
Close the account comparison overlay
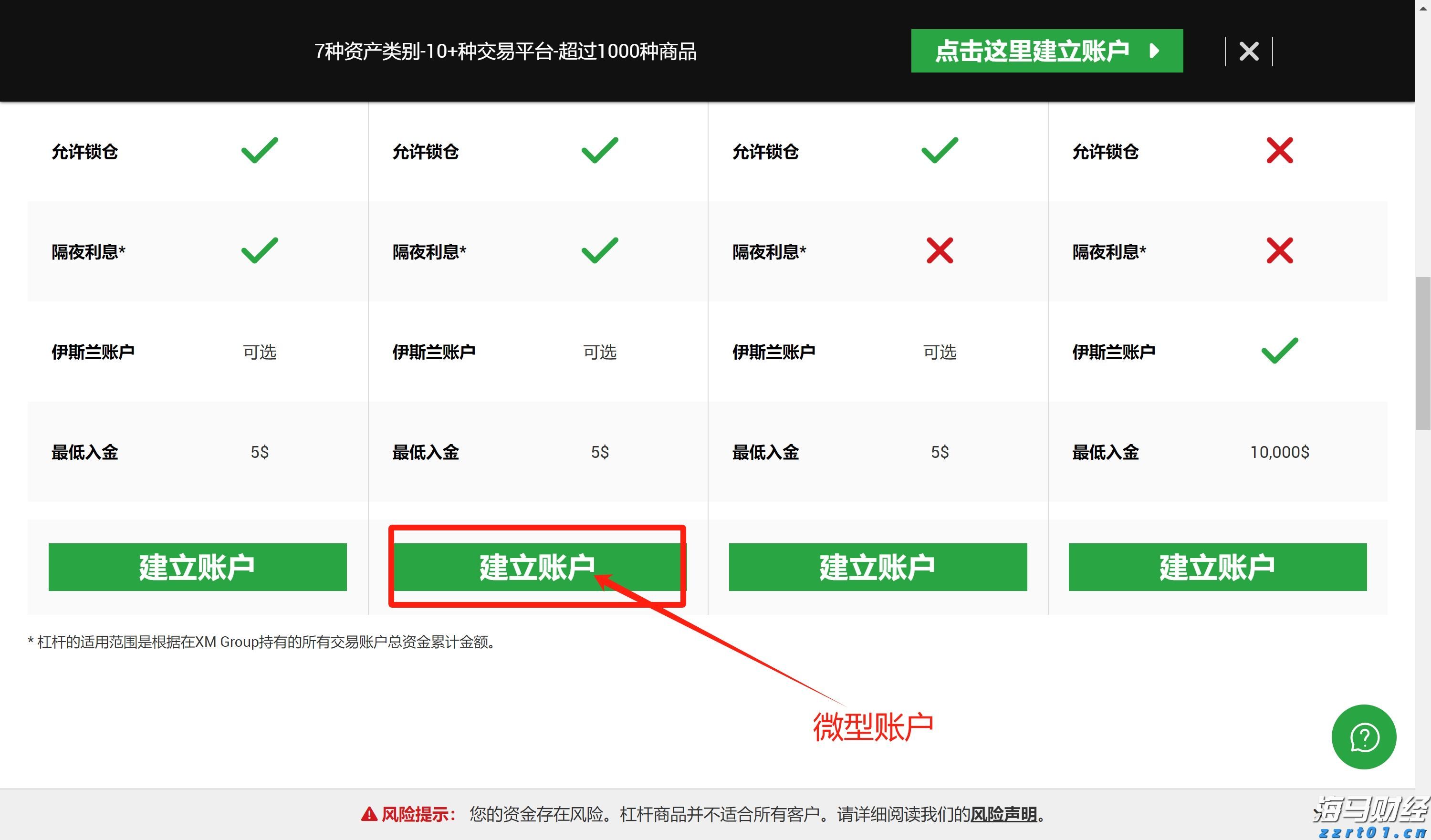click(x=1248, y=51)
